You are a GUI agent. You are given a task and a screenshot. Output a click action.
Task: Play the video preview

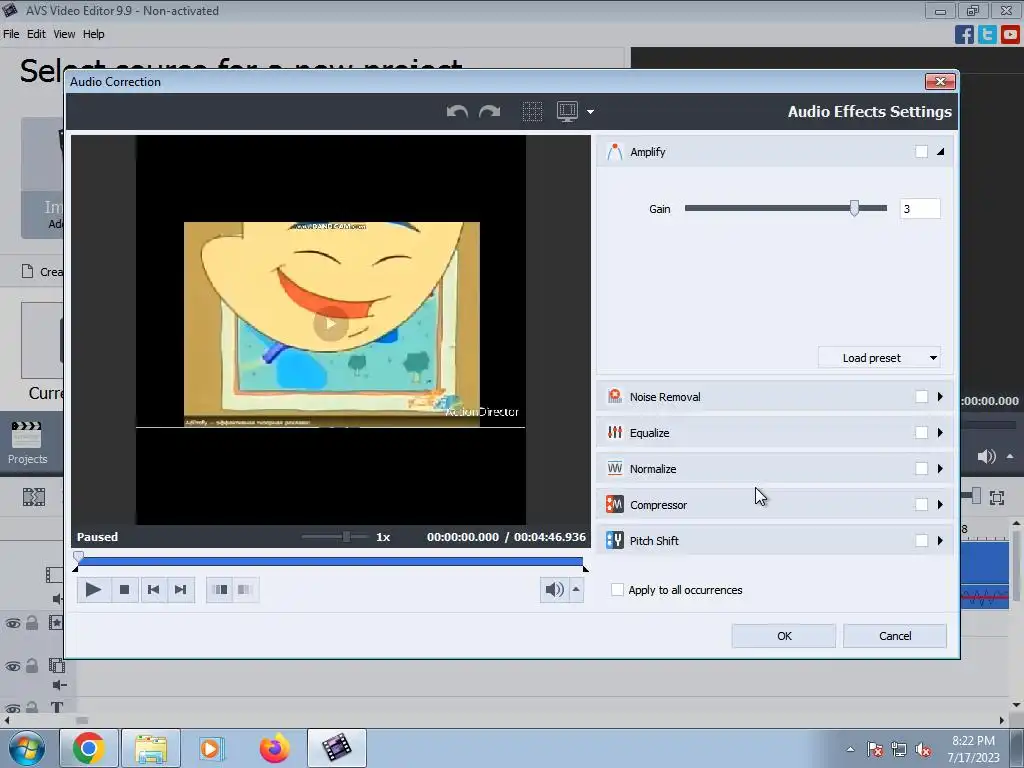93,590
